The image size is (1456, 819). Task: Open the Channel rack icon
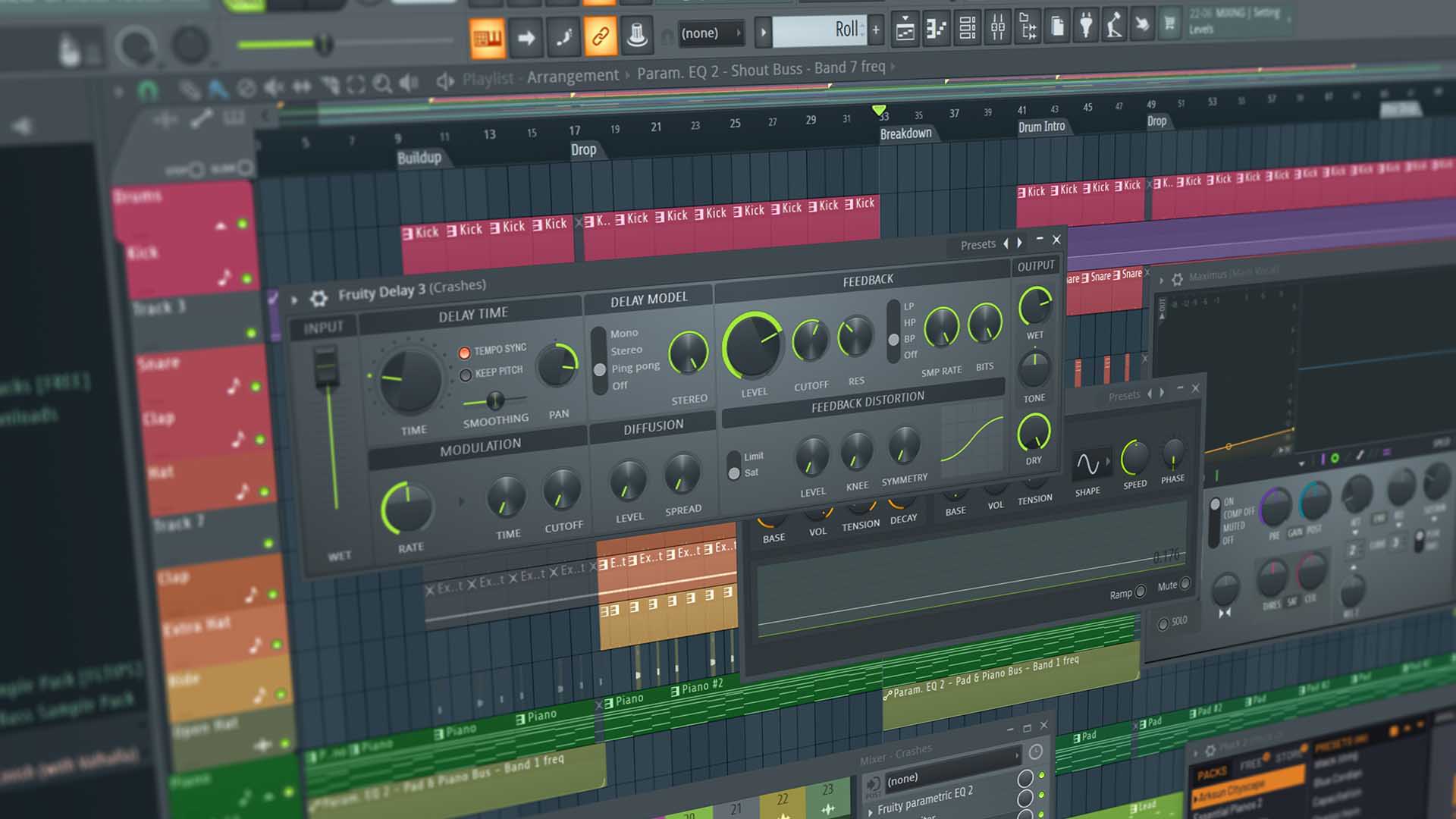click(x=968, y=28)
